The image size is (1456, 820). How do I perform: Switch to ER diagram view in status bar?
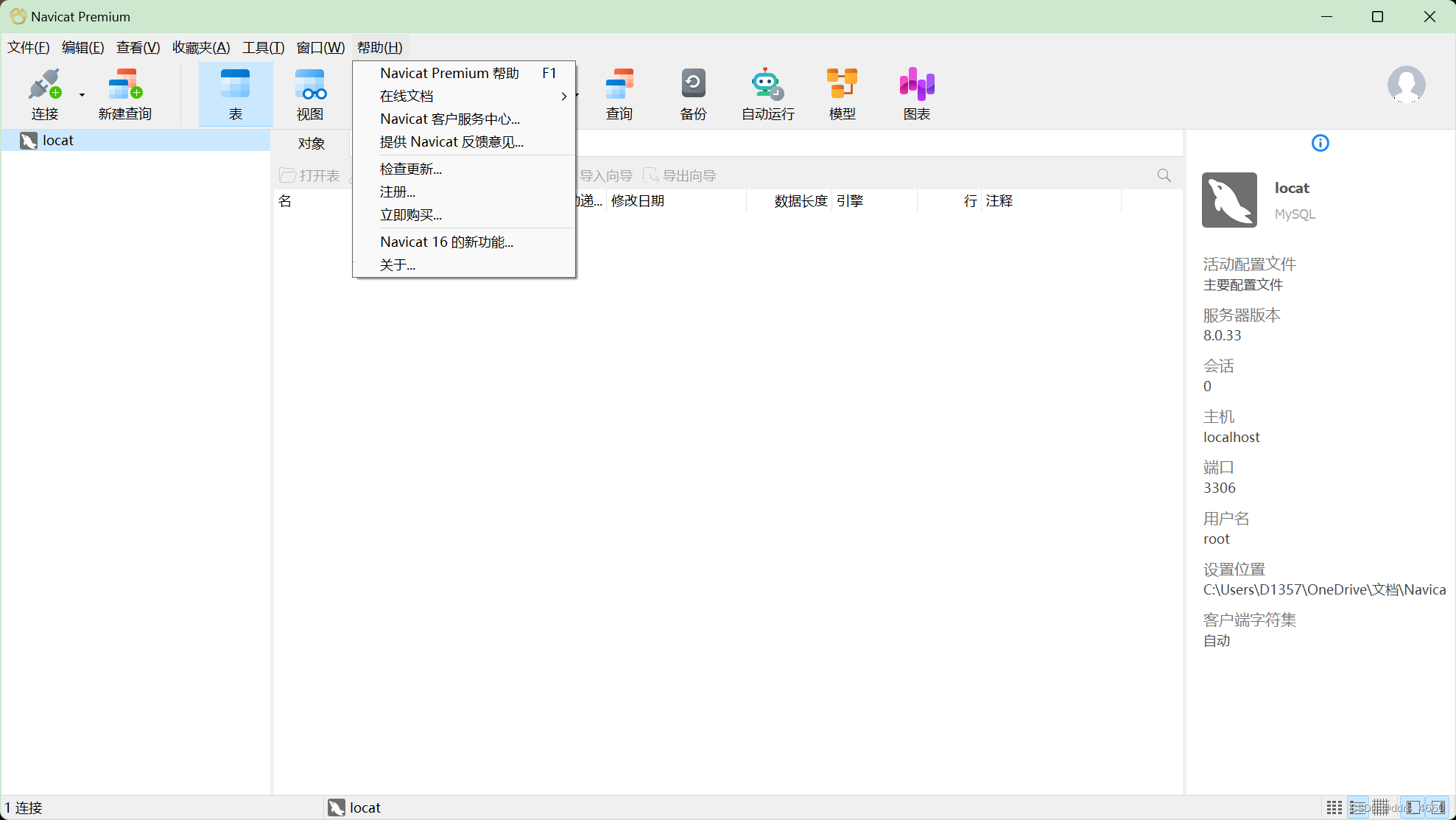[1381, 807]
